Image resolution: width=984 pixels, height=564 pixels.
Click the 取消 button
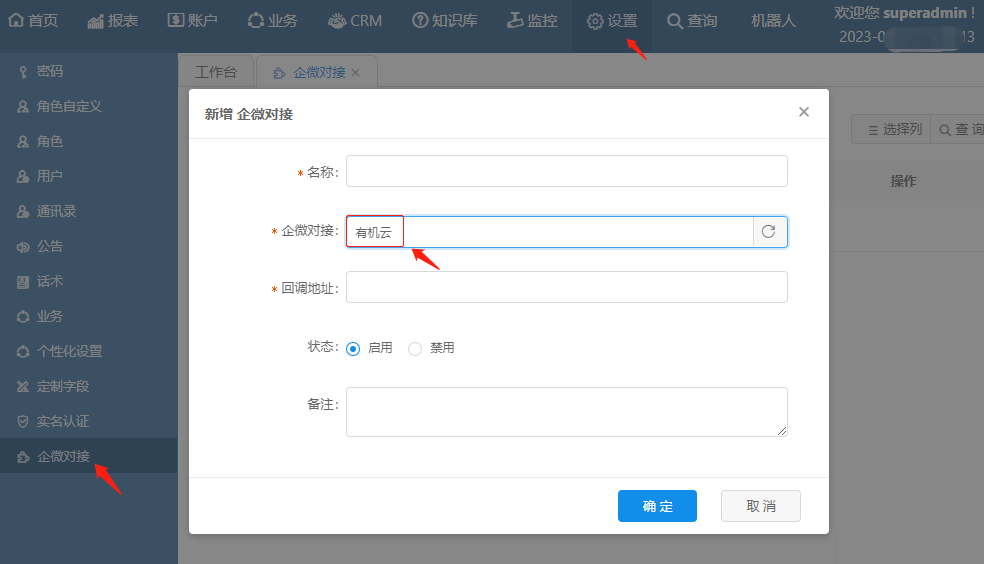click(x=761, y=506)
